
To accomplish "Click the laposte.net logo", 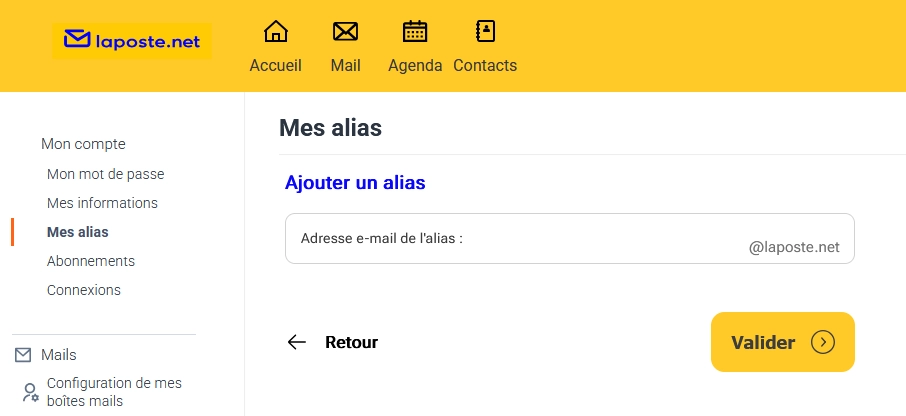I will point(132,41).
